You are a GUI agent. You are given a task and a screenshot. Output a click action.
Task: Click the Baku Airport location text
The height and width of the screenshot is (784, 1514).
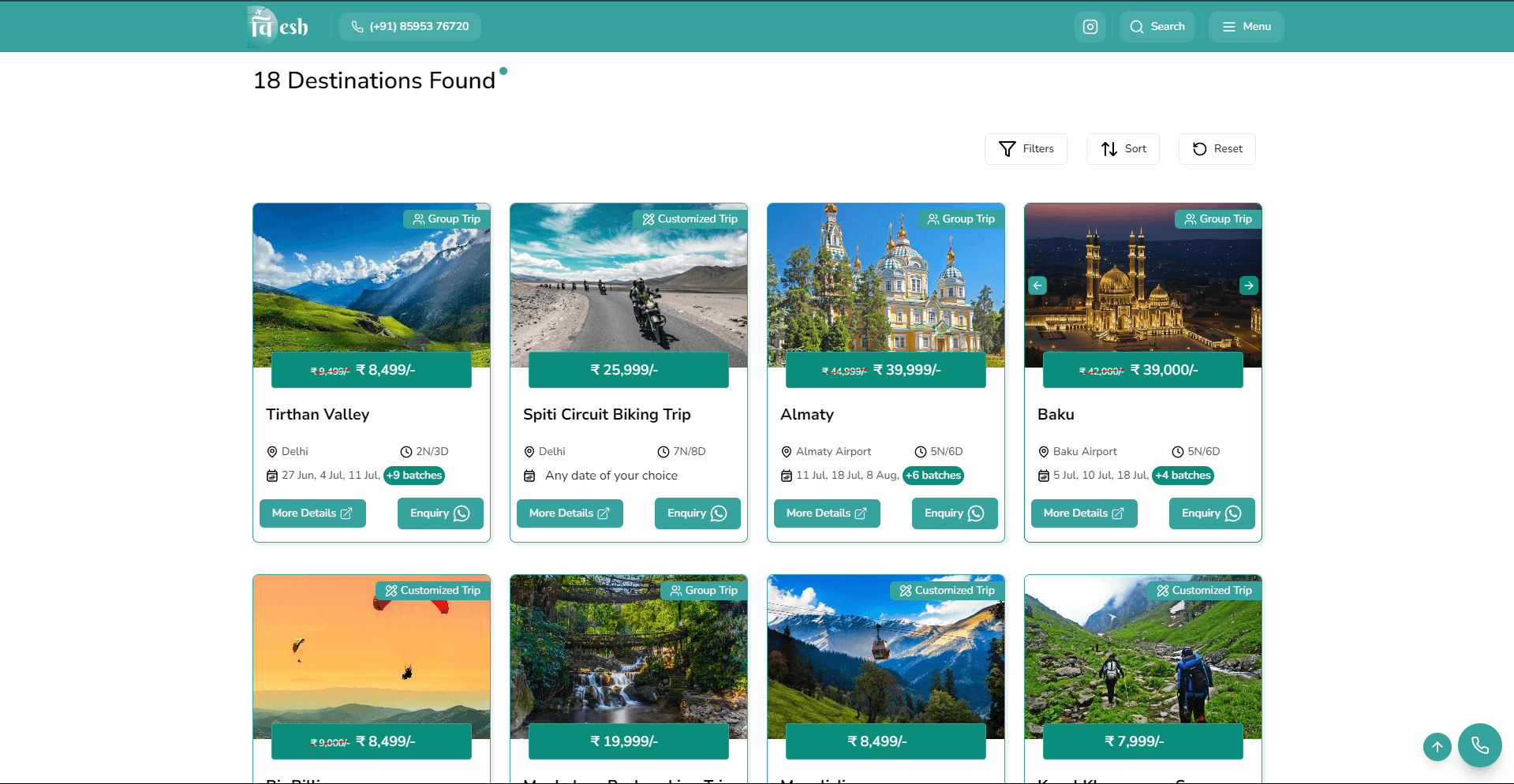click(x=1085, y=452)
